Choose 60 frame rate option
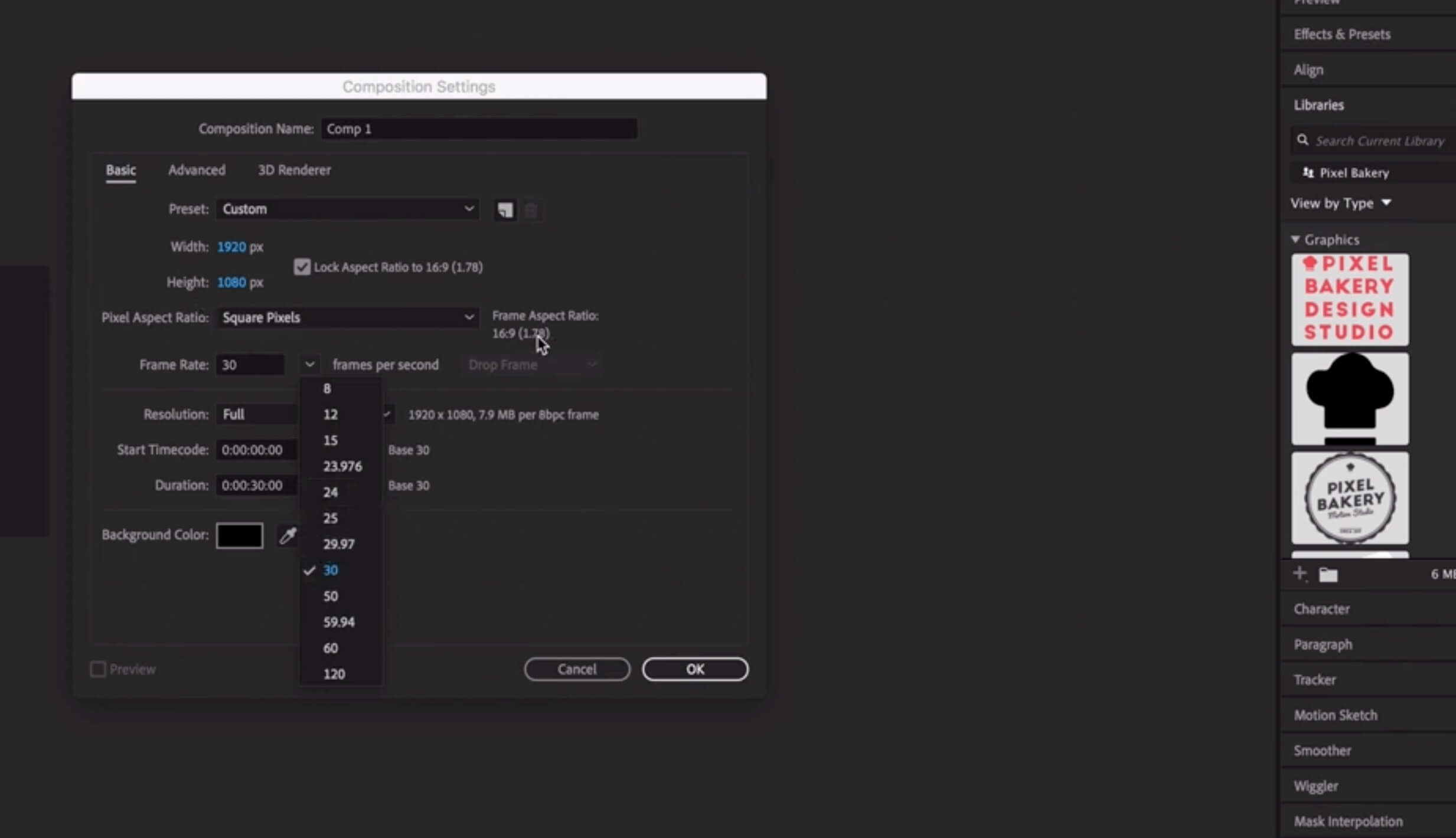This screenshot has width=1456, height=838. (341, 648)
